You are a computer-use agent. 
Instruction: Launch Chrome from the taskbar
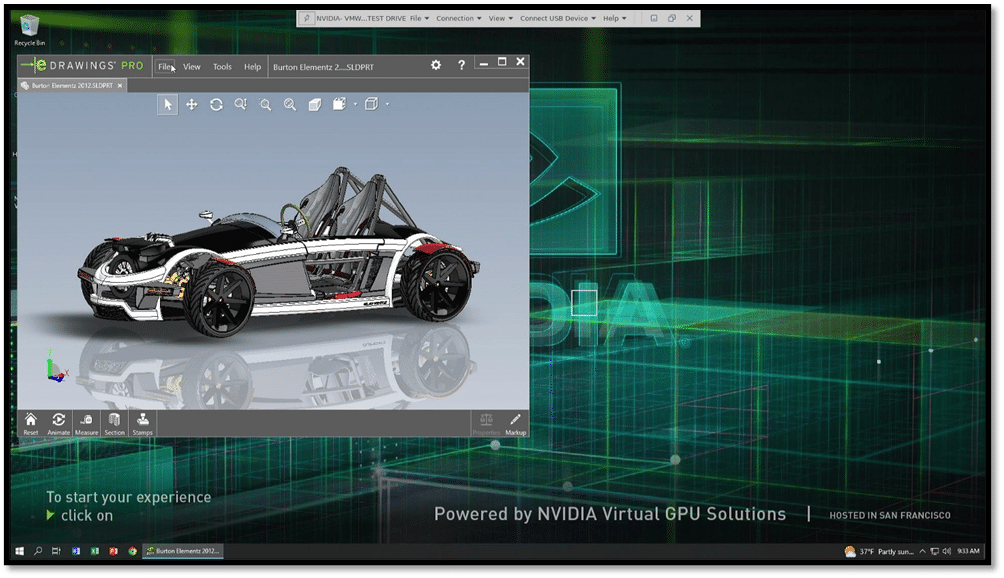(x=133, y=551)
